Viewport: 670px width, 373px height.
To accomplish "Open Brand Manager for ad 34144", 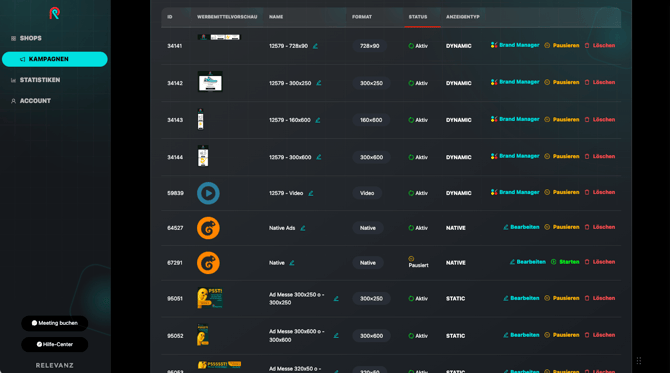I will (515, 156).
